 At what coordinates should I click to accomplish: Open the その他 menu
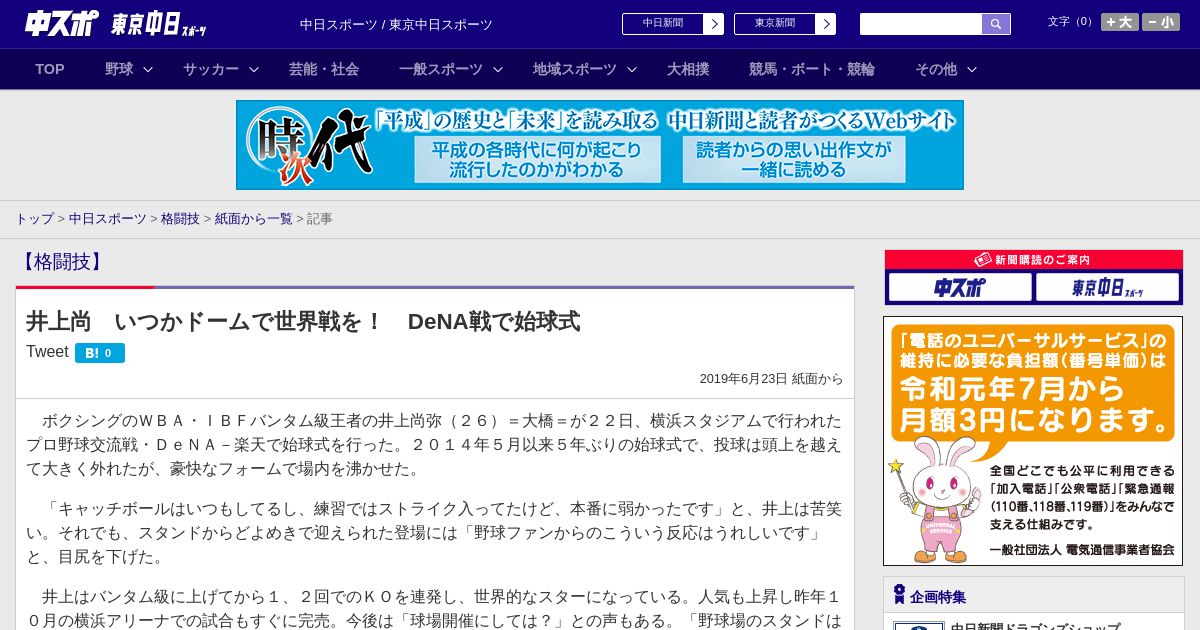point(936,69)
